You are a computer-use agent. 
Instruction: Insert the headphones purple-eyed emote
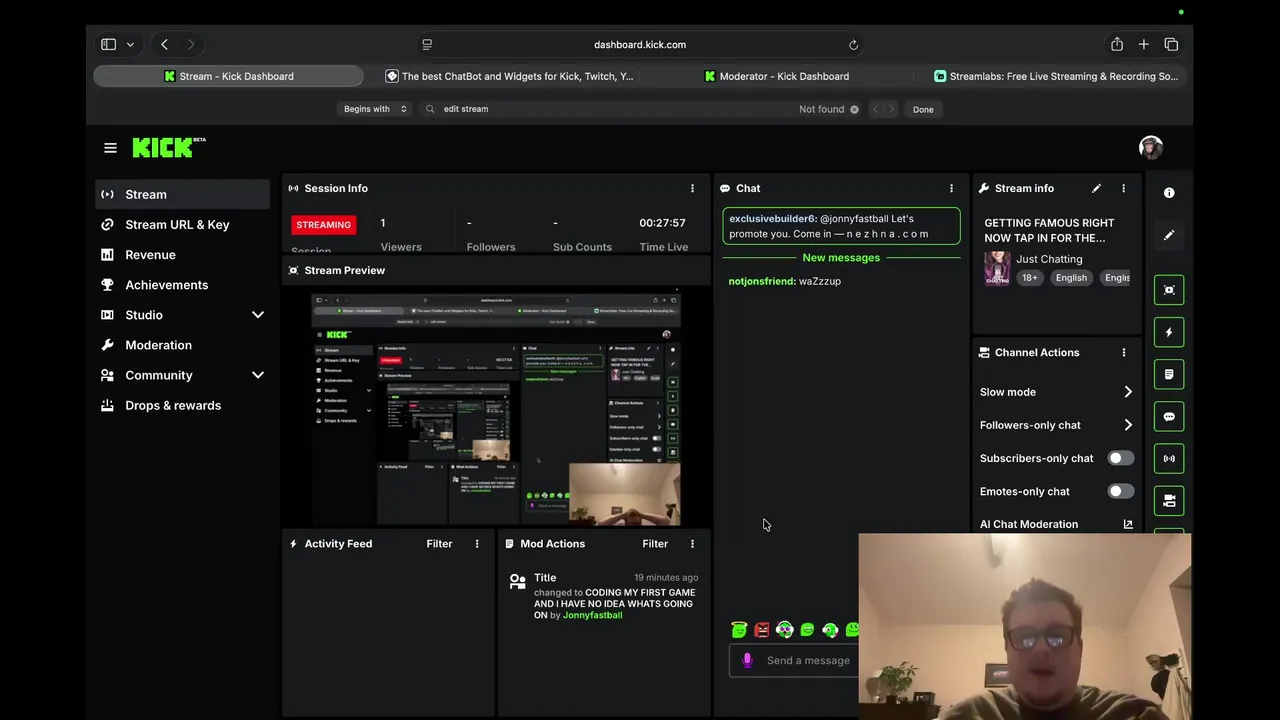784,629
